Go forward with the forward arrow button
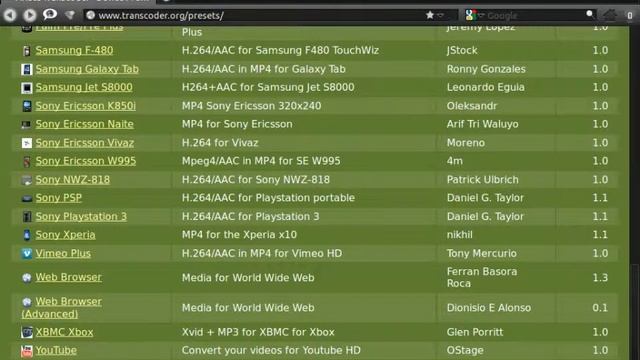Screen dimensions: 640x360 coord(29,15)
